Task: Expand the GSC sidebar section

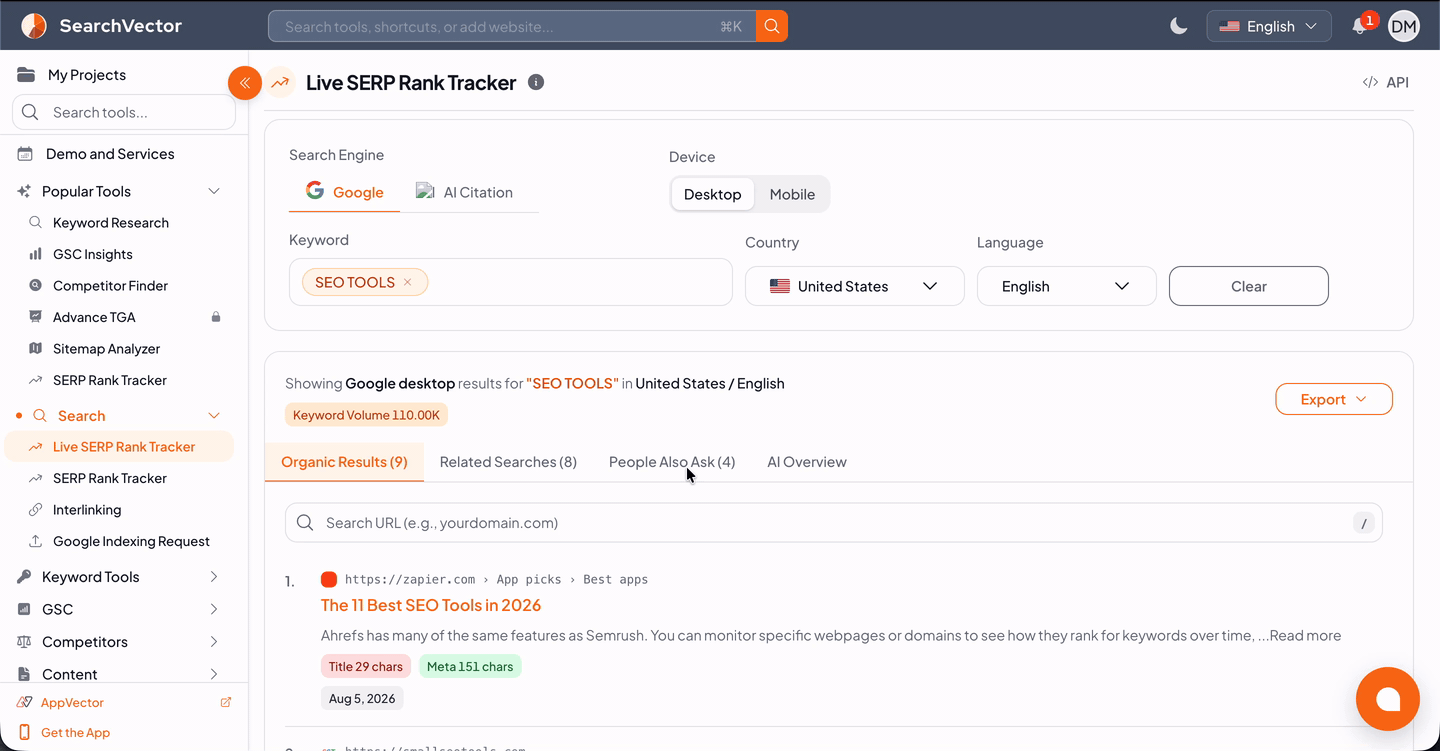Action: (x=213, y=609)
